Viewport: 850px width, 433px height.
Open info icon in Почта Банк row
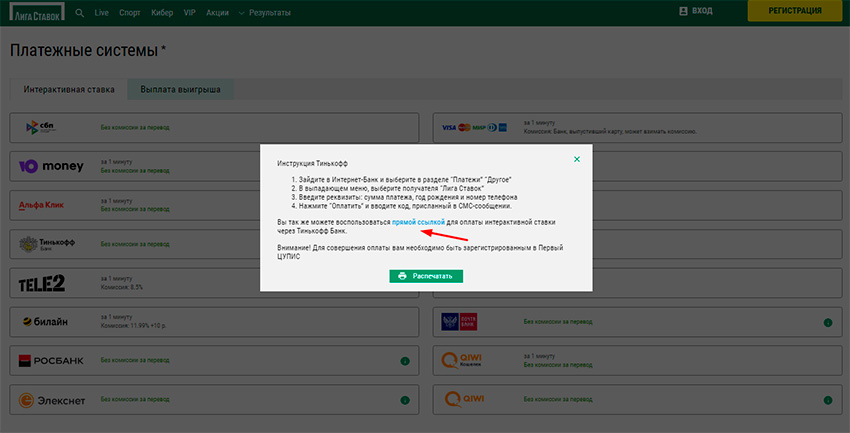coord(828,322)
